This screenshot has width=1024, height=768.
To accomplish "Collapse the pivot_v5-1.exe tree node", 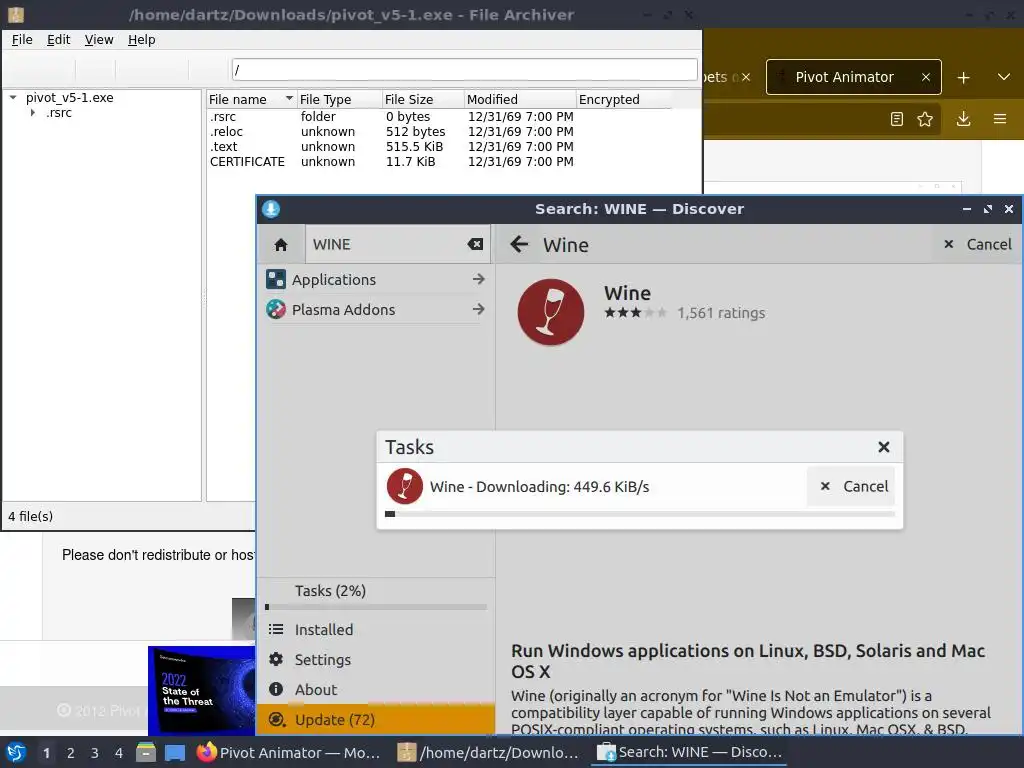I will (13, 98).
